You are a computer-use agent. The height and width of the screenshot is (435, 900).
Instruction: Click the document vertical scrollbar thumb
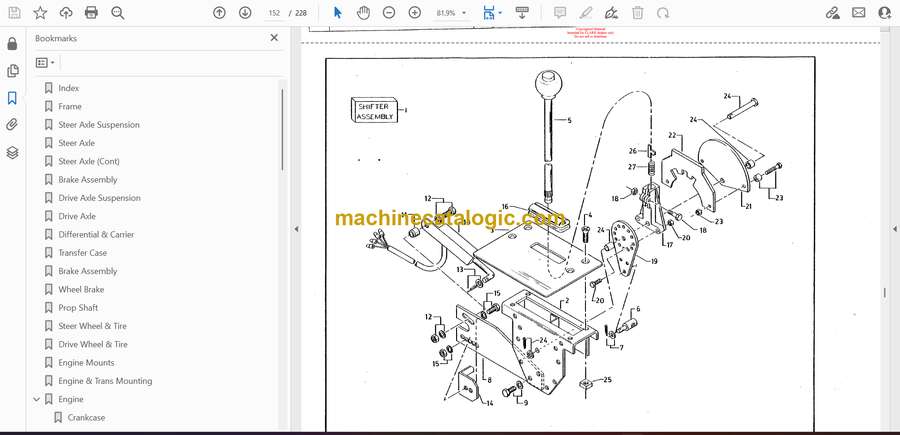click(885, 293)
